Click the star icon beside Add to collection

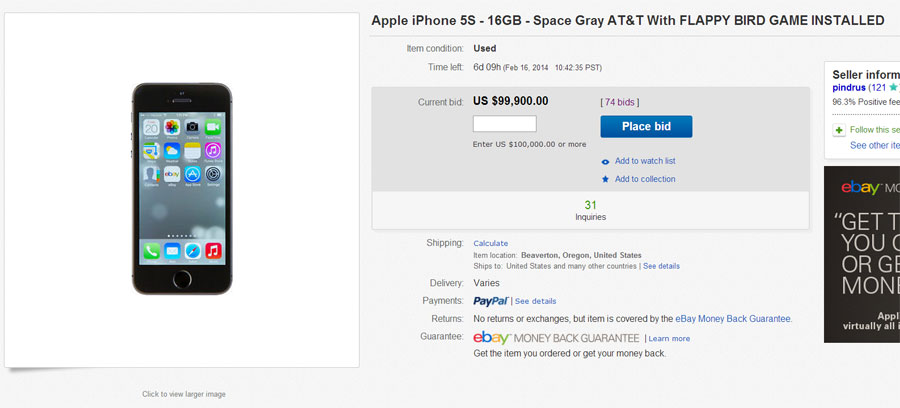point(605,179)
